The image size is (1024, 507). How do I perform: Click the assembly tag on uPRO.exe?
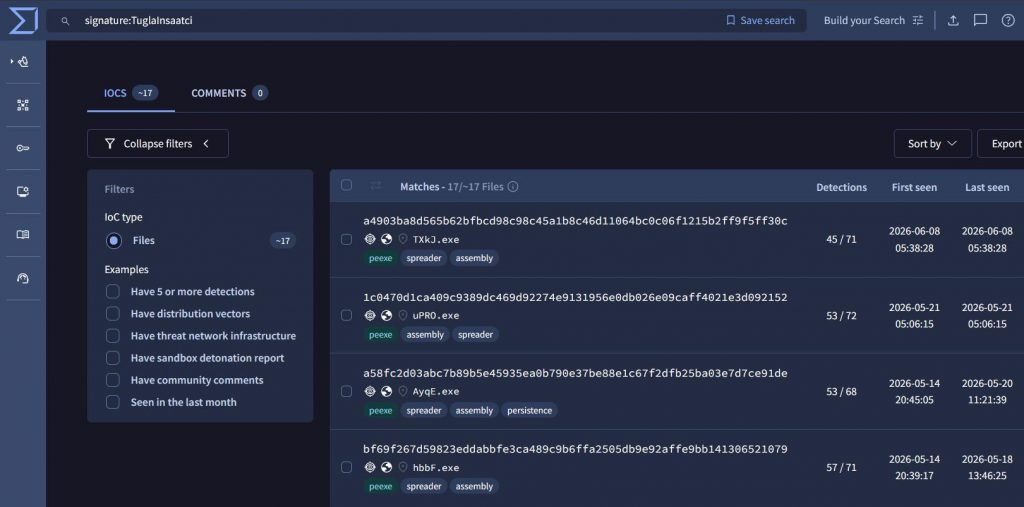425,335
